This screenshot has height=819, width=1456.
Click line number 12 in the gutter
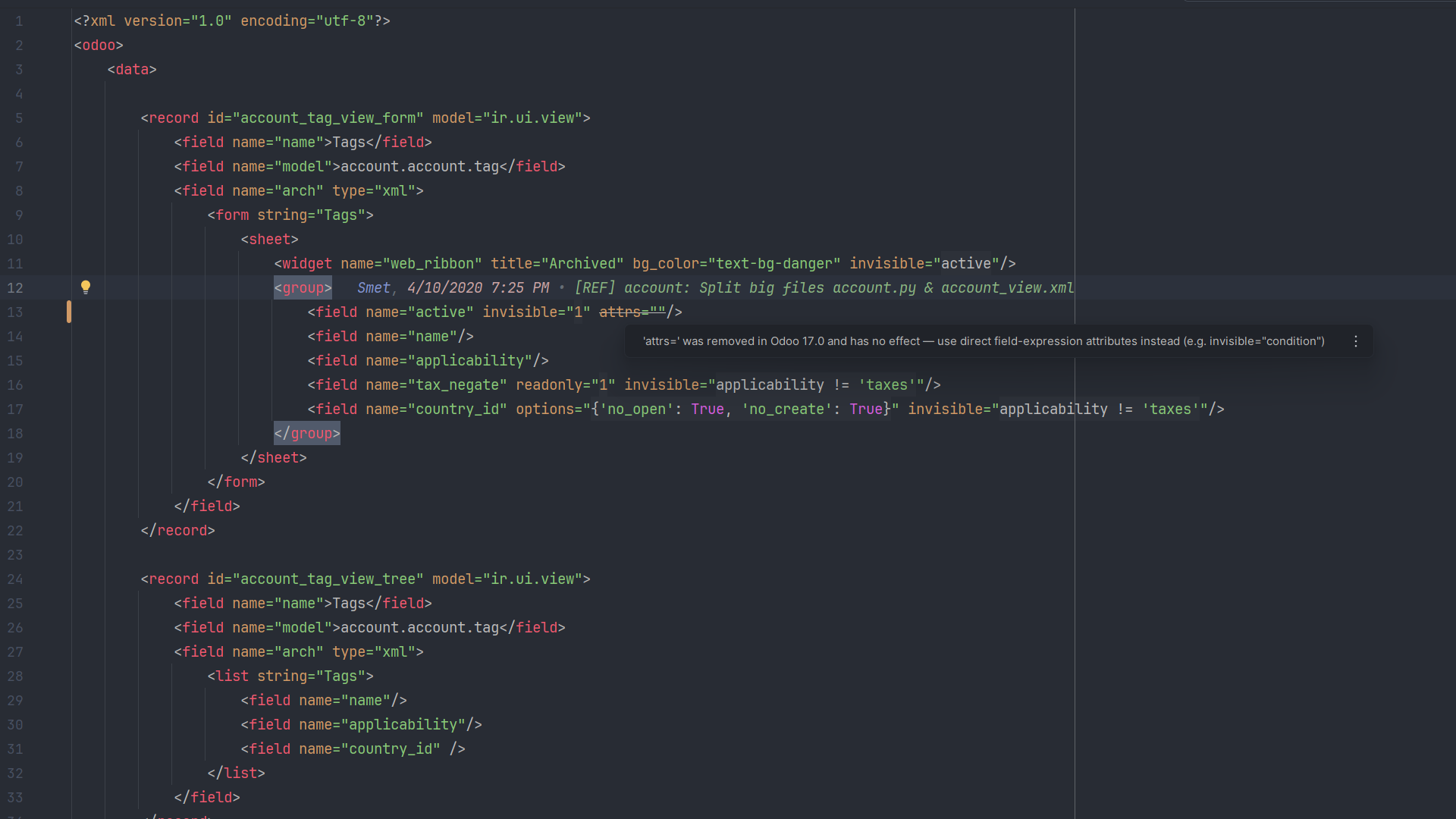(x=15, y=287)
